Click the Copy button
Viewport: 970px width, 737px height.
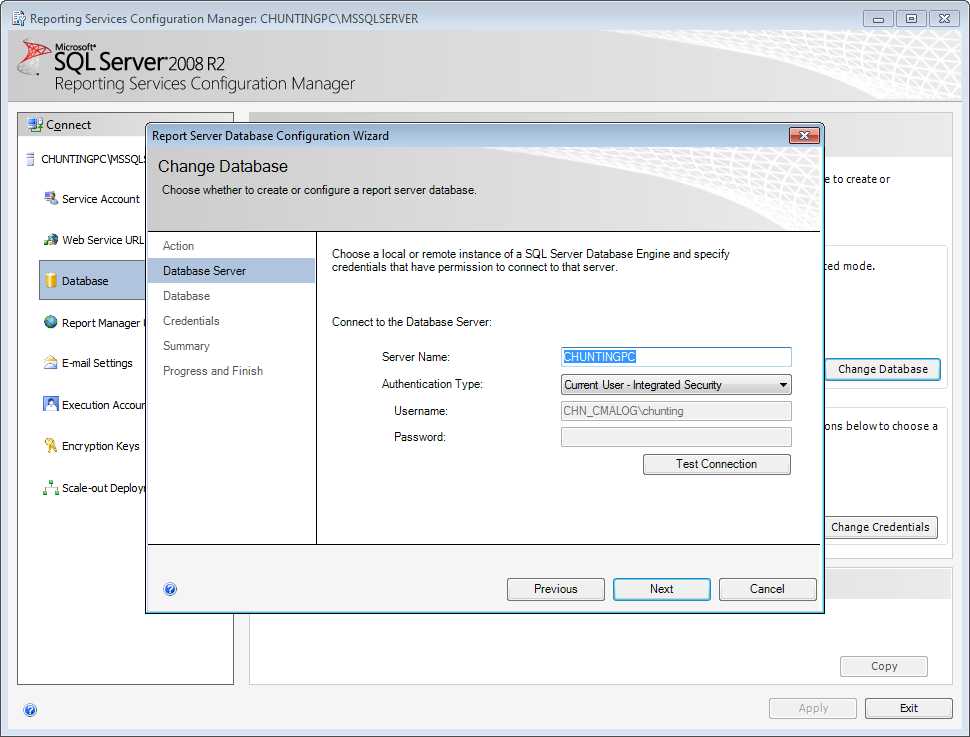pos(883,666)
